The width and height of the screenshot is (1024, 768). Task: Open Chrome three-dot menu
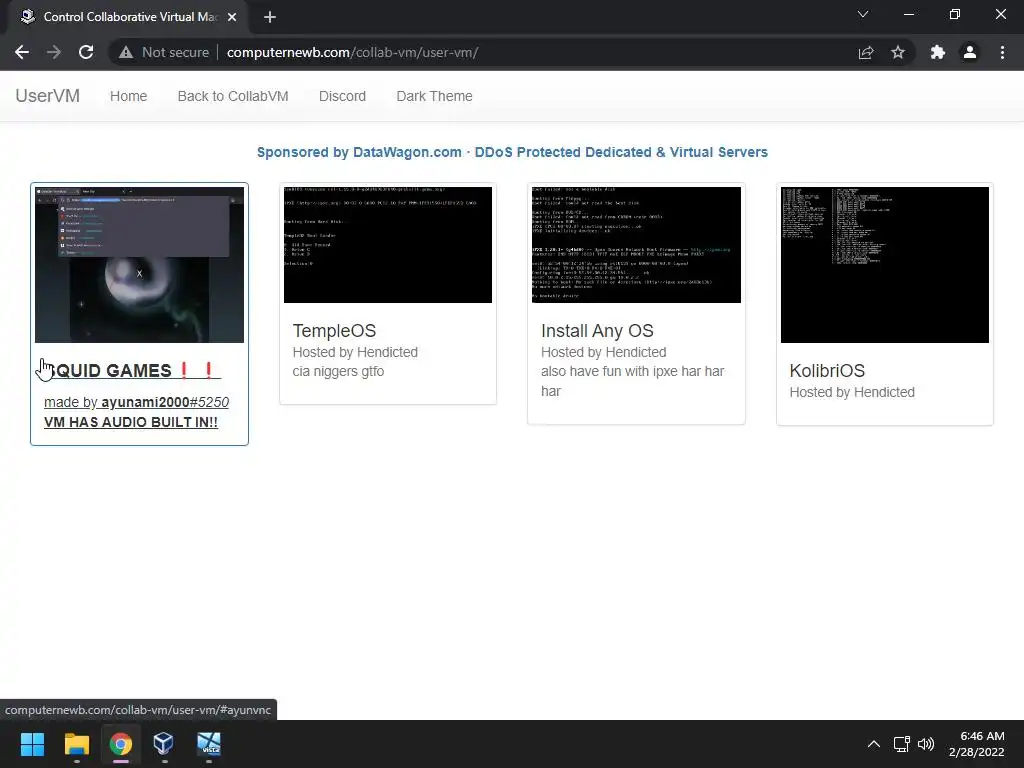click(x=1002, y=52)
